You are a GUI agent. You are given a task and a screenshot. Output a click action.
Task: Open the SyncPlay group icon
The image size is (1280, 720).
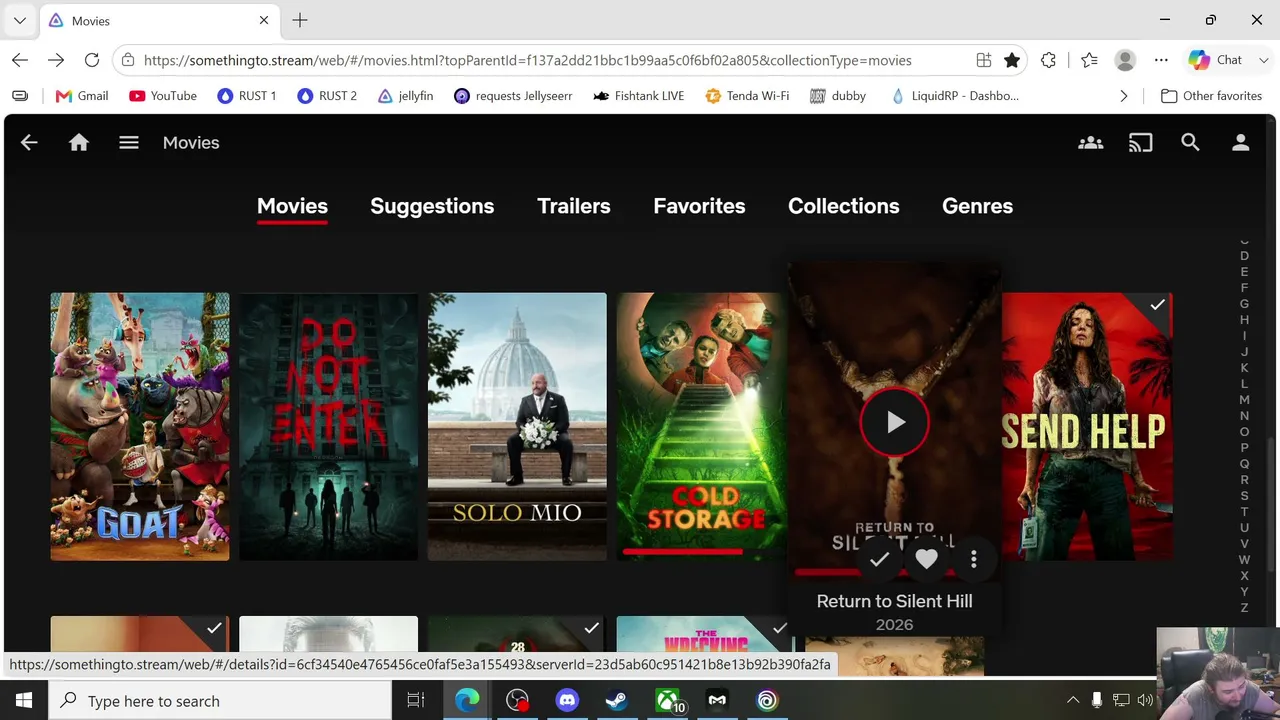pos(1091,143)
